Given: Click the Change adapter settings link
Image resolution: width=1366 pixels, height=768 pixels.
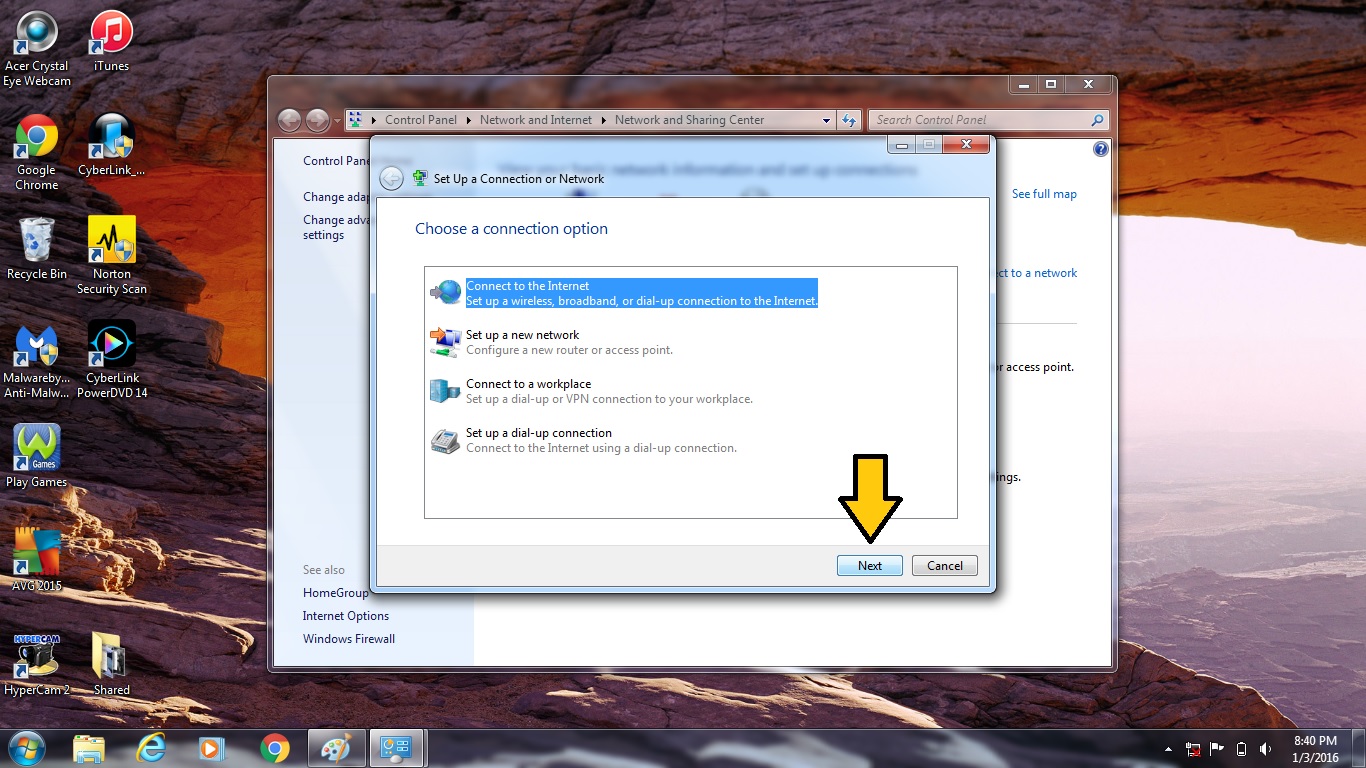Looking at the screenshot, I should pos(337,197).
